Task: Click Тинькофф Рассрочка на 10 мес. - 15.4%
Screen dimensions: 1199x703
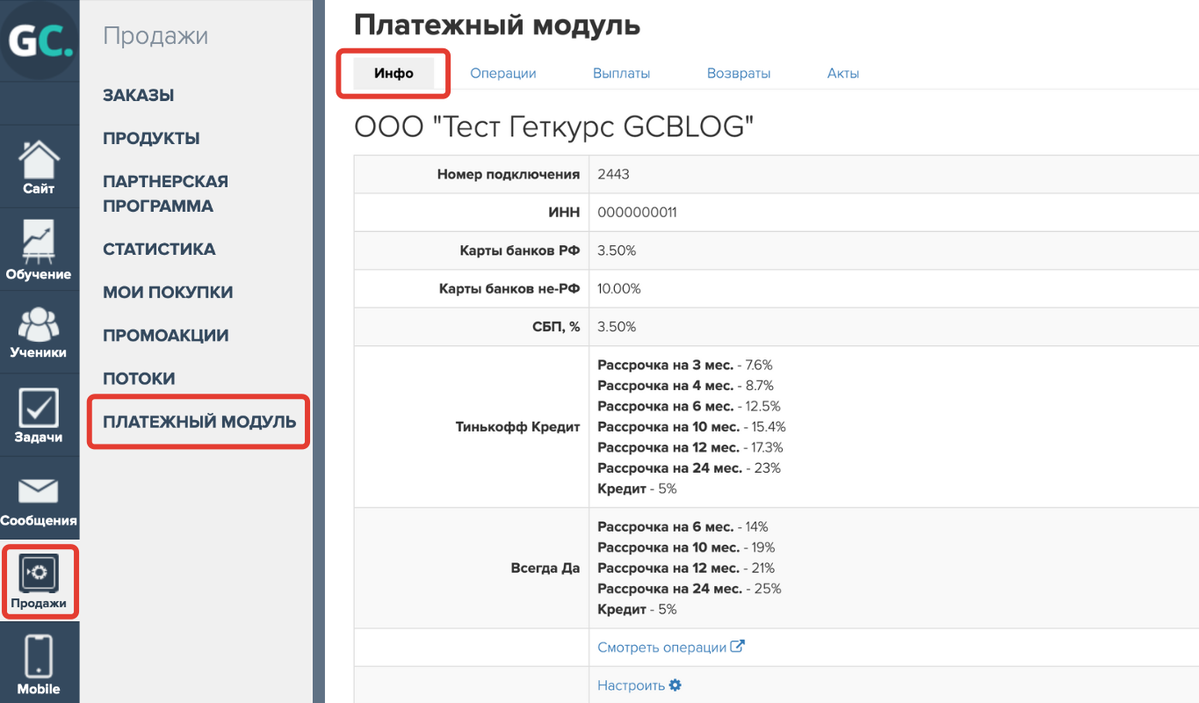Action: pyautogui.click(x=692, y=428)
